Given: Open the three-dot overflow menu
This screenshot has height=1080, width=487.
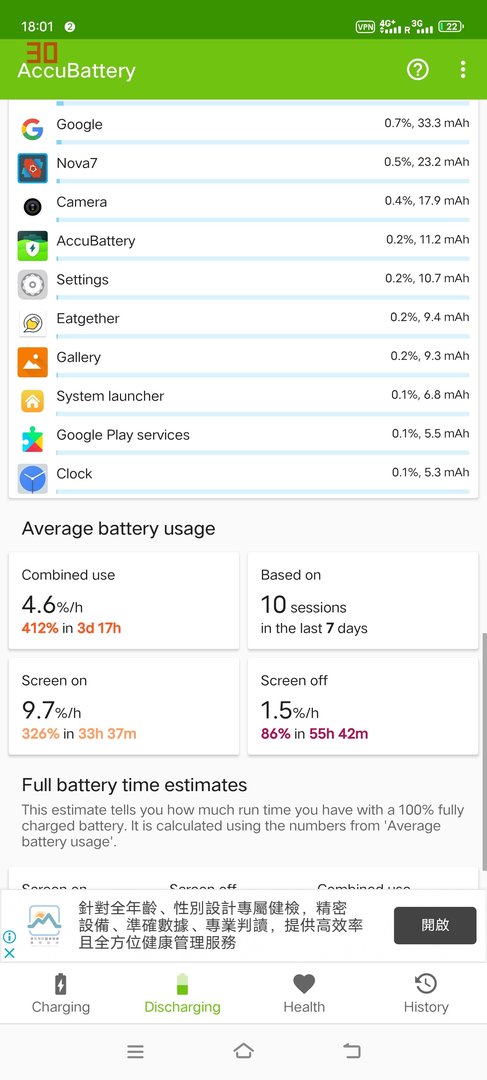Looking at the screenshot, I should (x=463, y=69).
